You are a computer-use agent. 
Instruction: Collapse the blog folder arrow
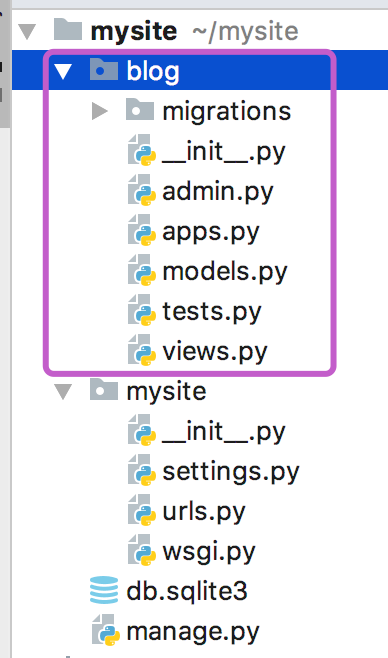(63, 72)
